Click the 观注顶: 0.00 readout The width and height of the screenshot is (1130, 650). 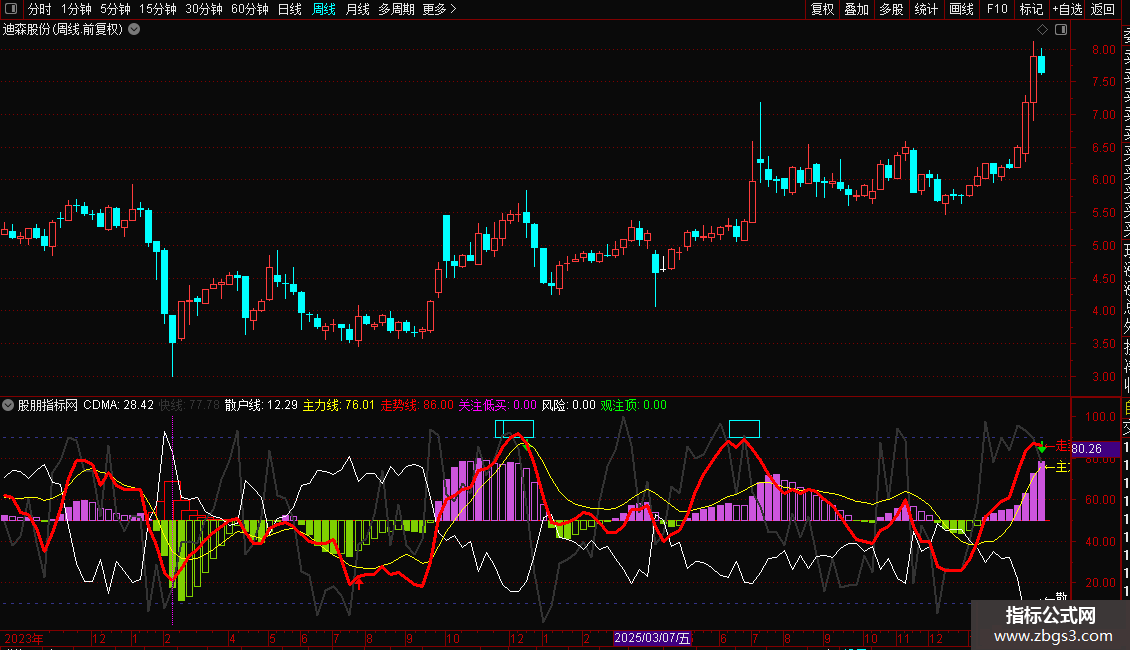click(633, 405)
